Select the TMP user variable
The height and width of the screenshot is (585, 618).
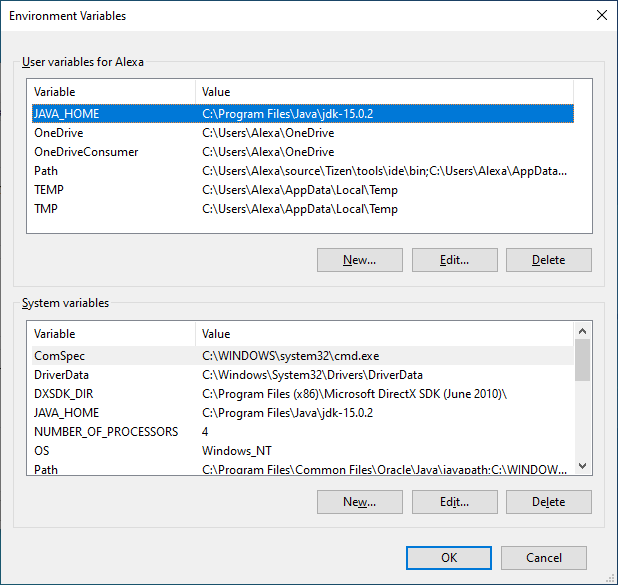tap(47, 209)
